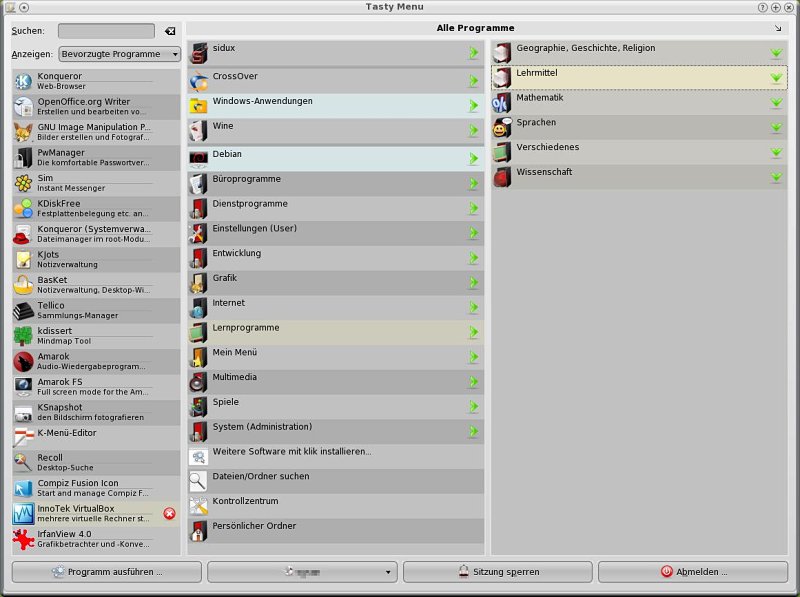The height and width of the screenshot is (597, 800).
Task: Open the user switch dropdown button
Action: pyautogui.click(x=303, y=572)
